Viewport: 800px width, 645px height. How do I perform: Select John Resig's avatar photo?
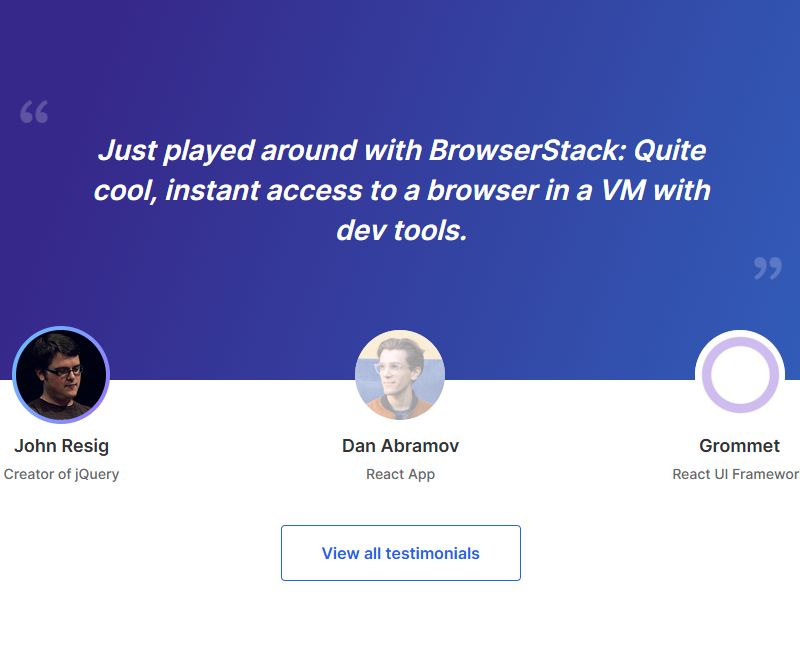[x=61, y=375]
